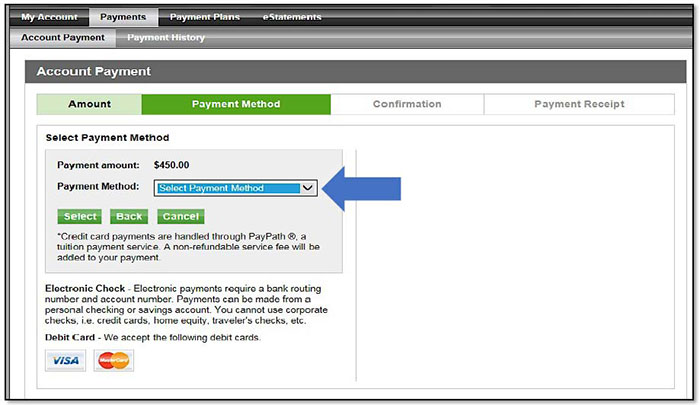Click the Debit Card description text
Image resolution: width=700 pixels, height=405 pixels.
[153, 338]
